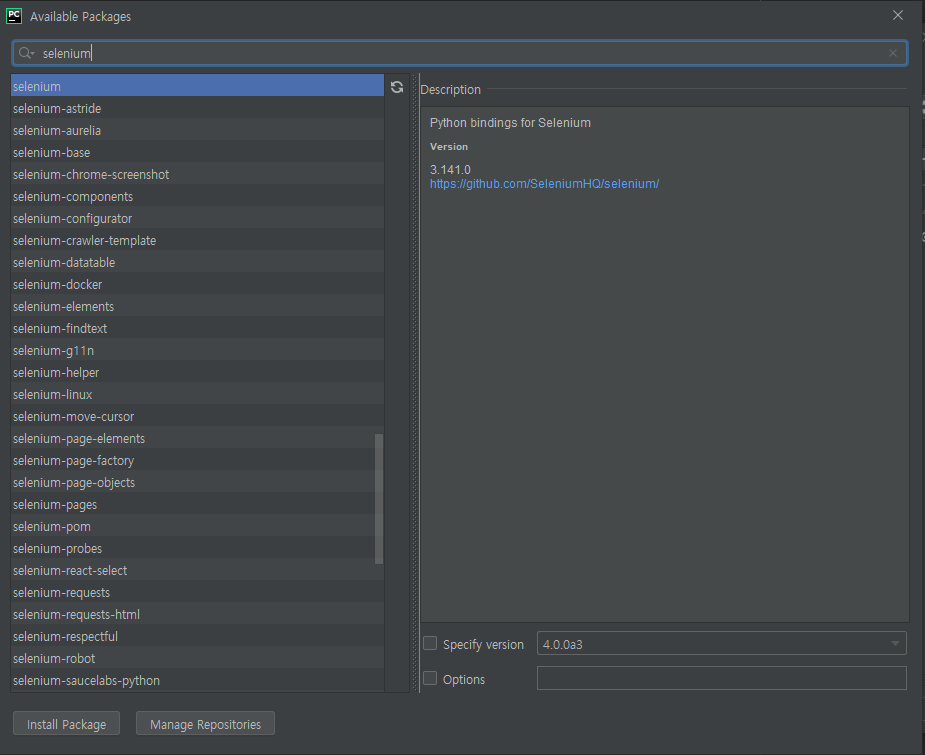Screen dimensions: 925x755
Task: Select selenium-astride in the list
Action: pyautogui.click(x=197, y=109)
